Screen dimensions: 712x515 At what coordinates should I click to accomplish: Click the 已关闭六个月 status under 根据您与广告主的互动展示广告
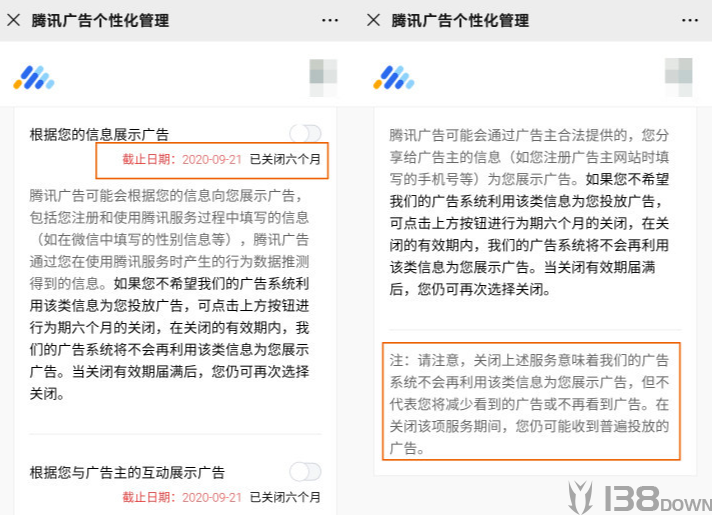pyautogui.click(x=285, y=497)
